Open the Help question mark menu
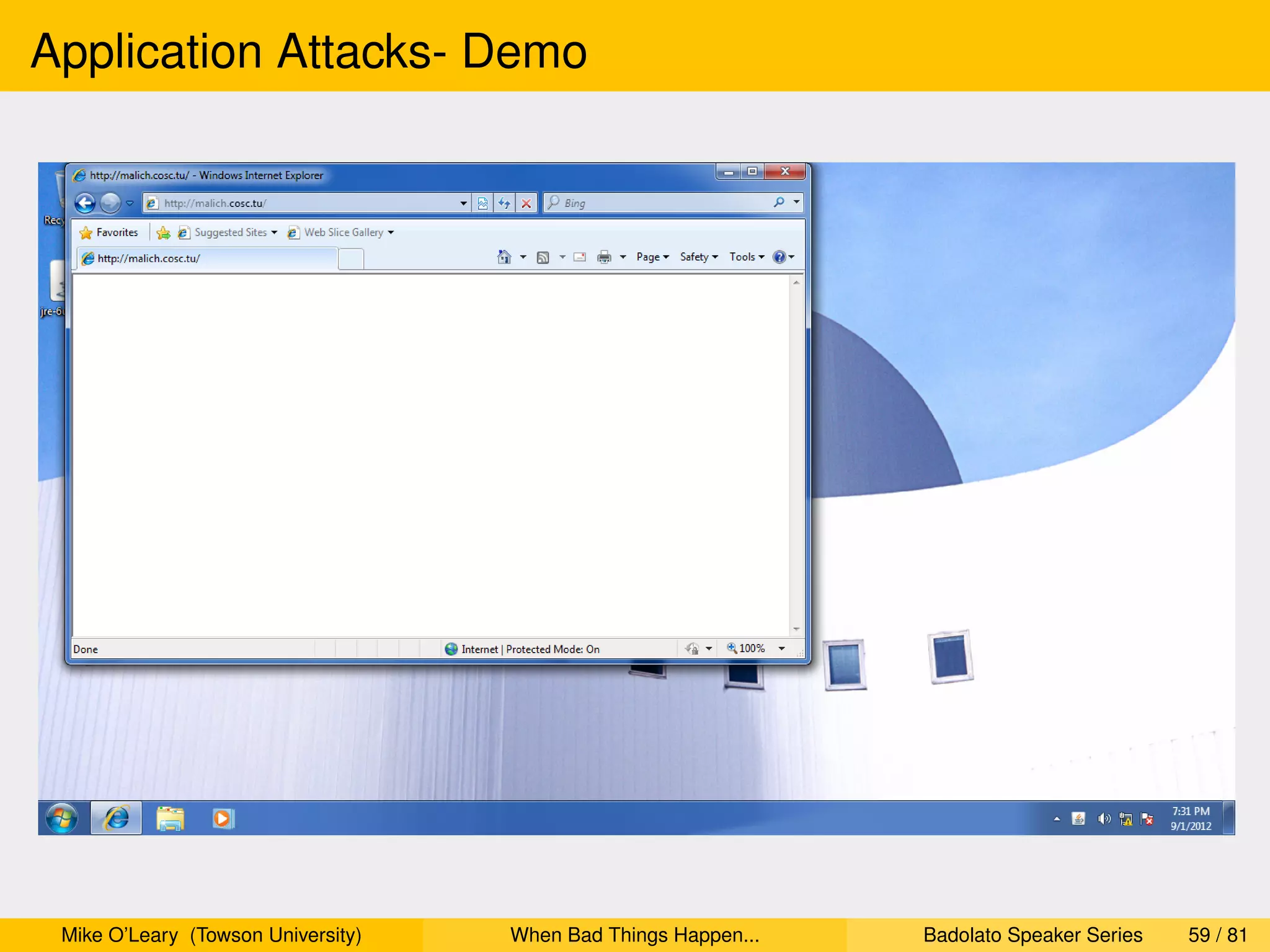The height and width of the screenshot is (952, 1270). 784,257
